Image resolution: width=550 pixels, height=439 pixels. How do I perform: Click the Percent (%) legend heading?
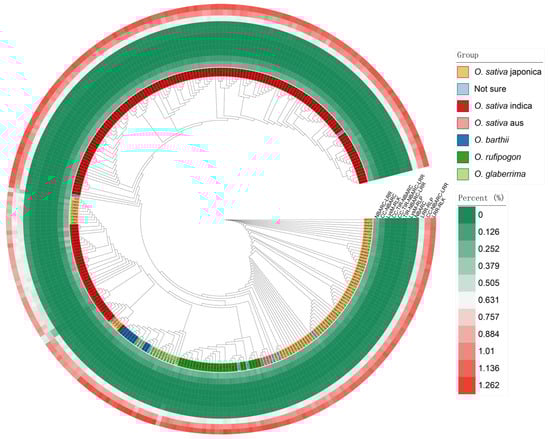(x=481, y=198)
